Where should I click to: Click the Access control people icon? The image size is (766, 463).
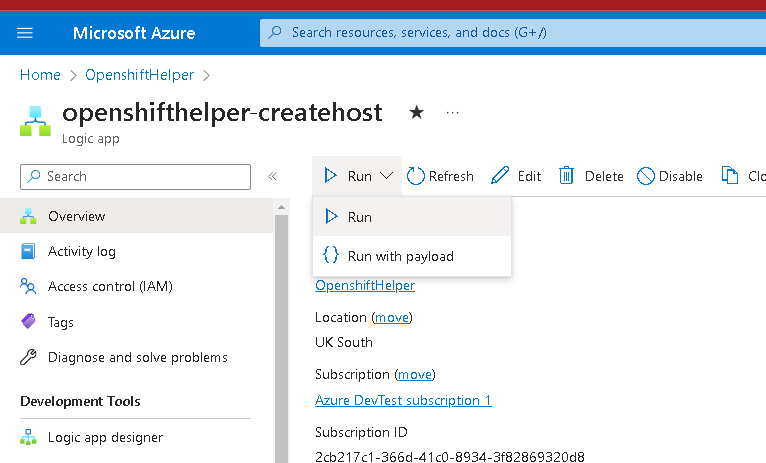(x=28, y=286)
